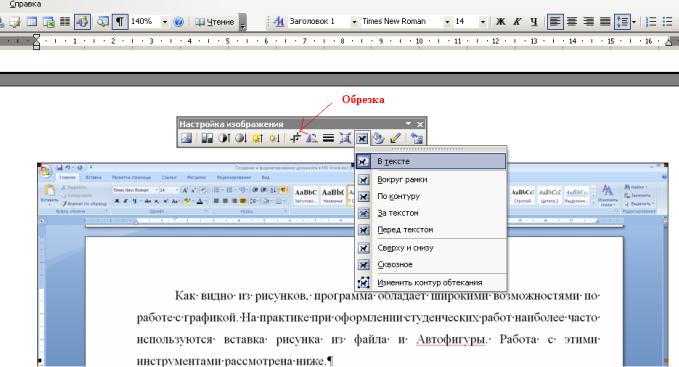Viewport: 679px width, 367px height.
Task: Click the insert picture icon in Настройка изображения
Action: [x=187, y=138]
